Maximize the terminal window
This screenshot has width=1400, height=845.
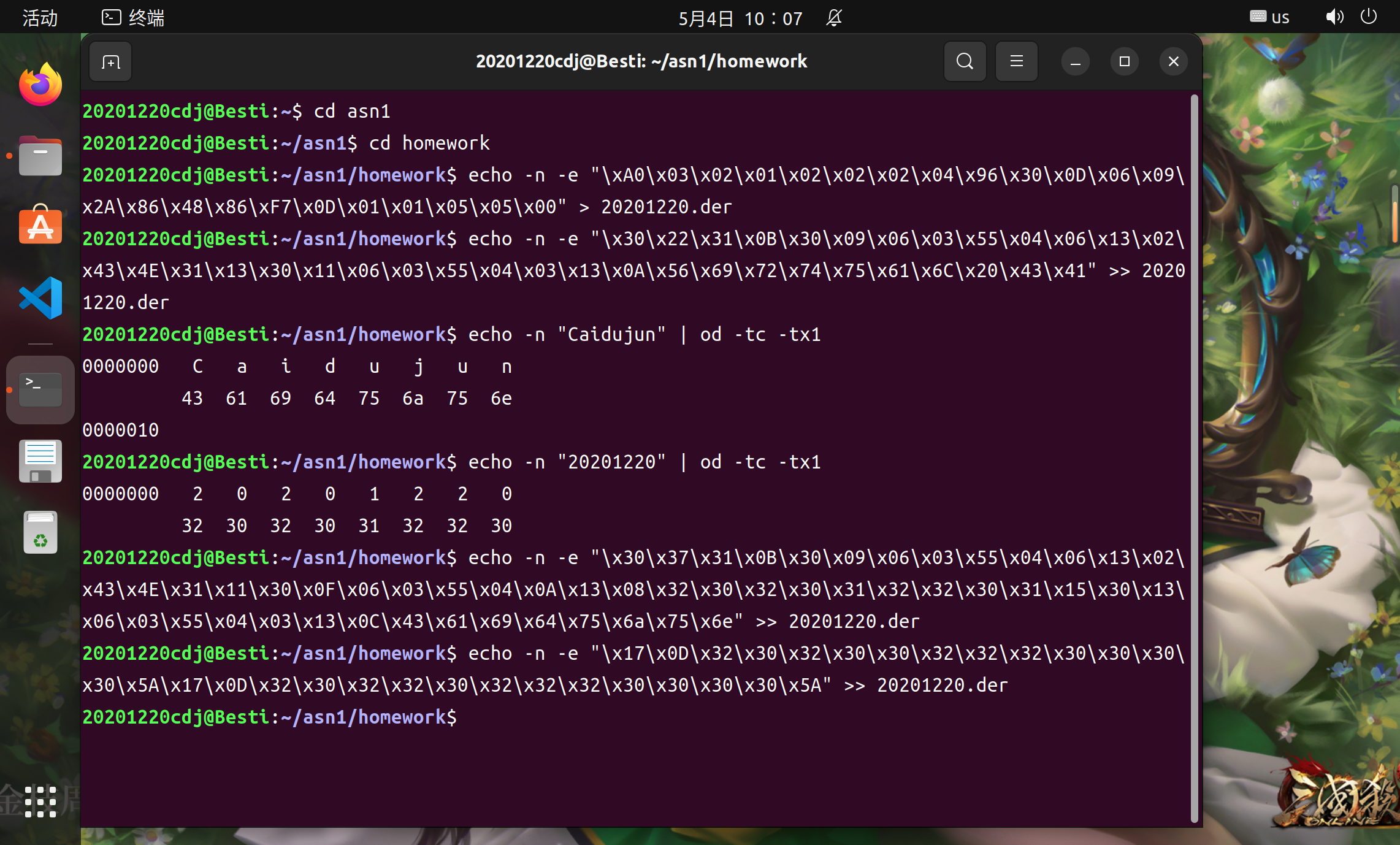coord(1124,61)
